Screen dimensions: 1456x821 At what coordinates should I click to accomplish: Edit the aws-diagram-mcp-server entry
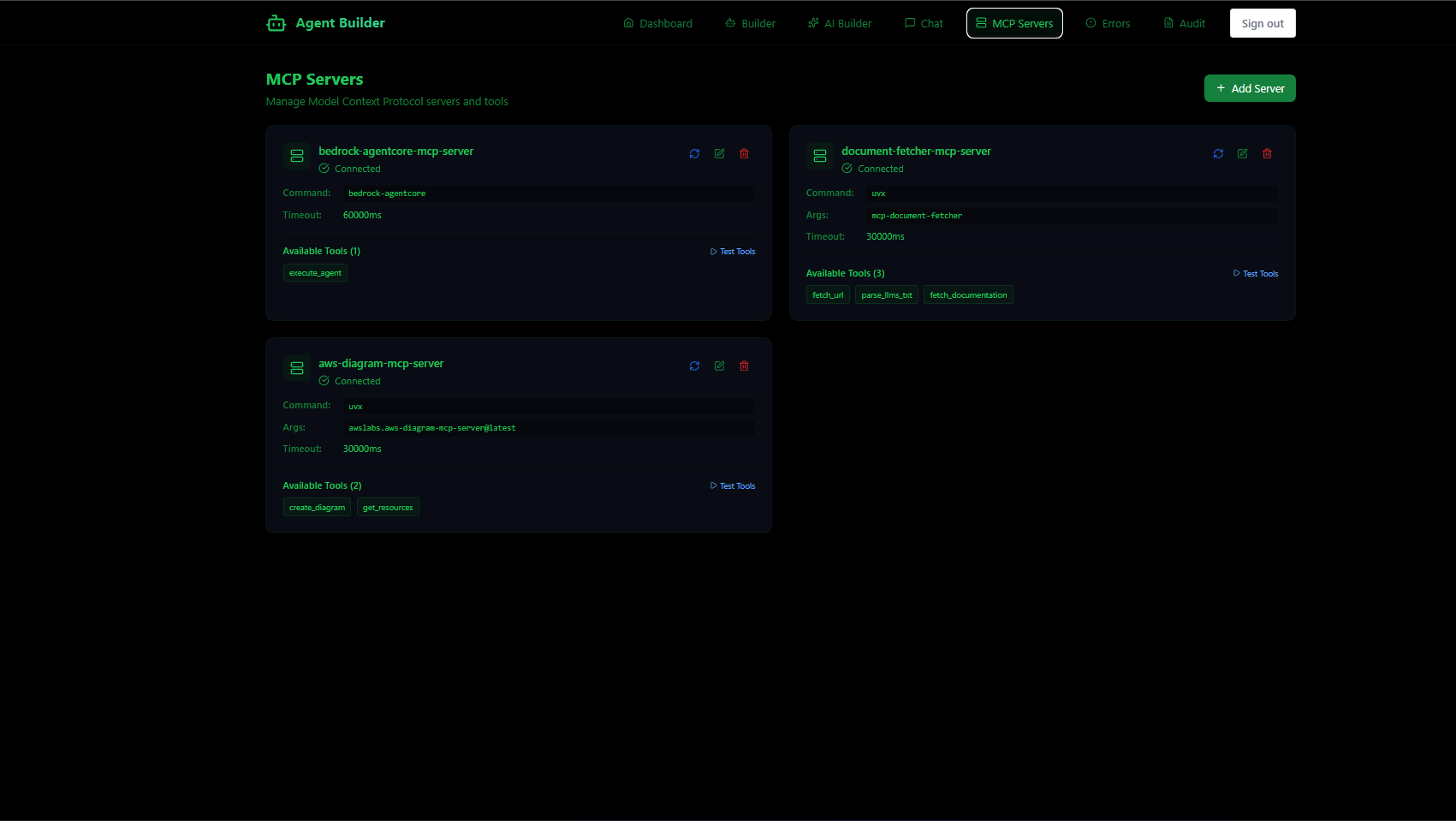point(719,366)
